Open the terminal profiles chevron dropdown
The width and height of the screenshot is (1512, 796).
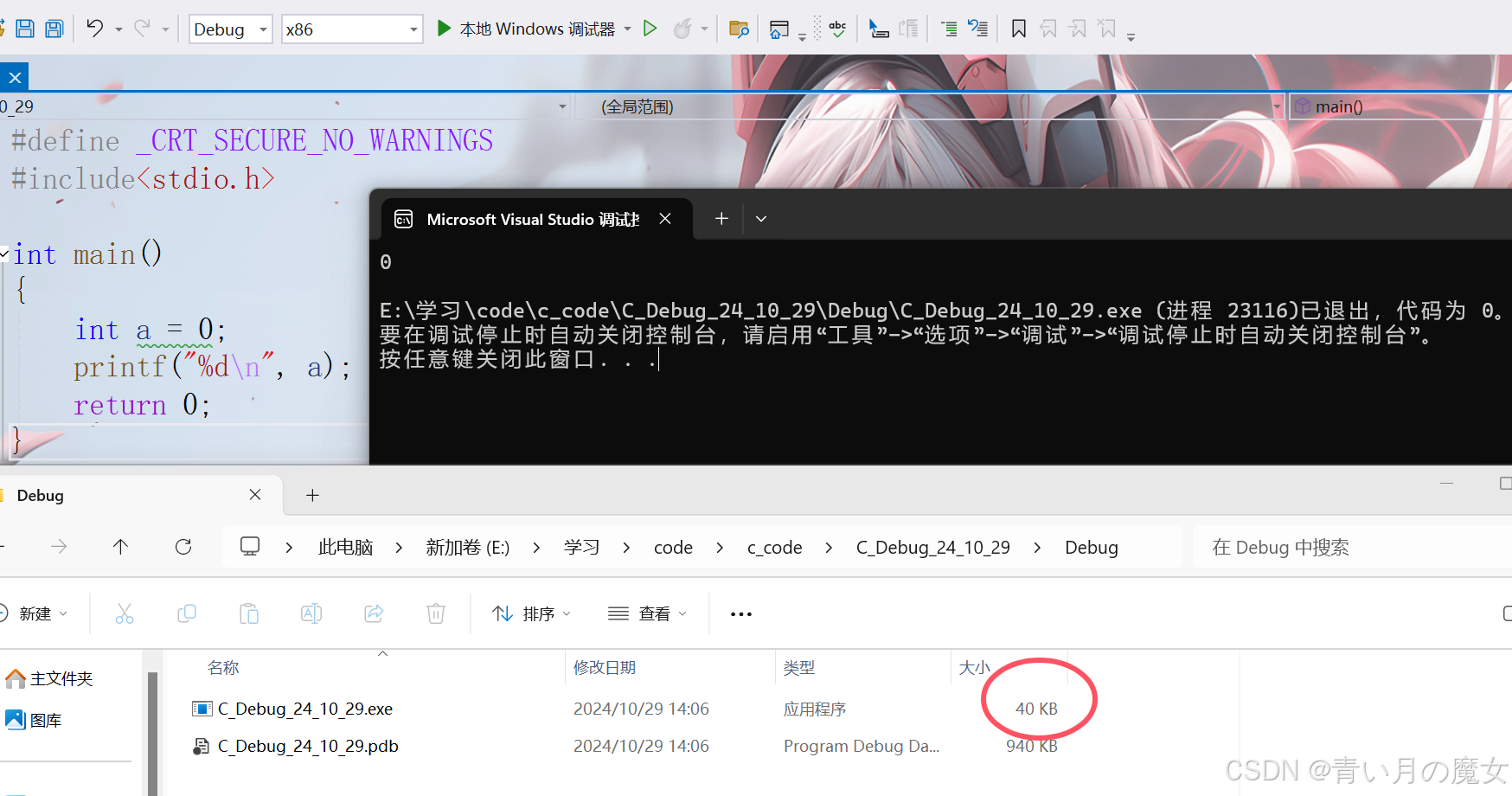[761, 219]
